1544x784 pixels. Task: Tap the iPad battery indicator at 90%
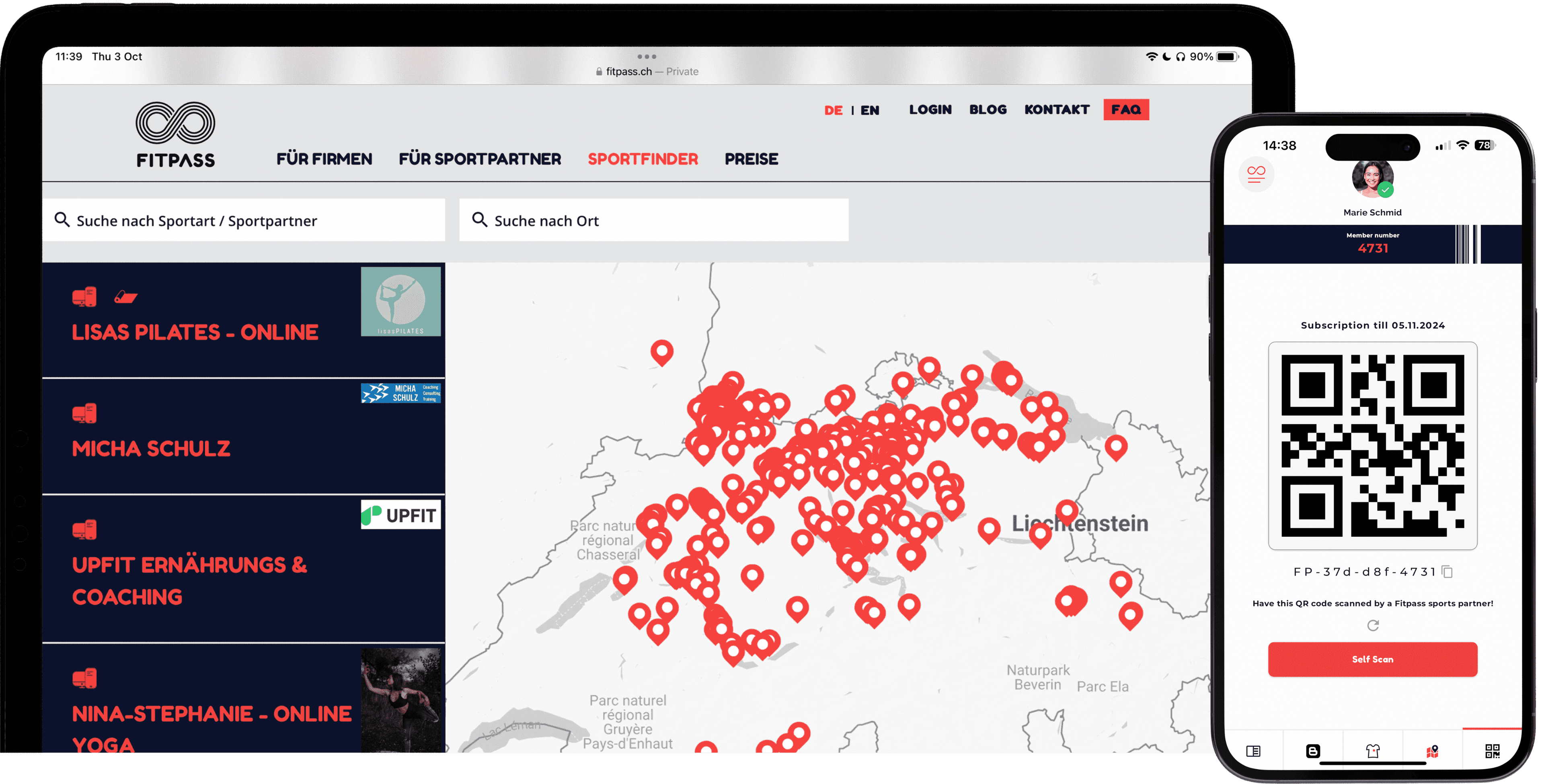click(x=1226, y=56)
